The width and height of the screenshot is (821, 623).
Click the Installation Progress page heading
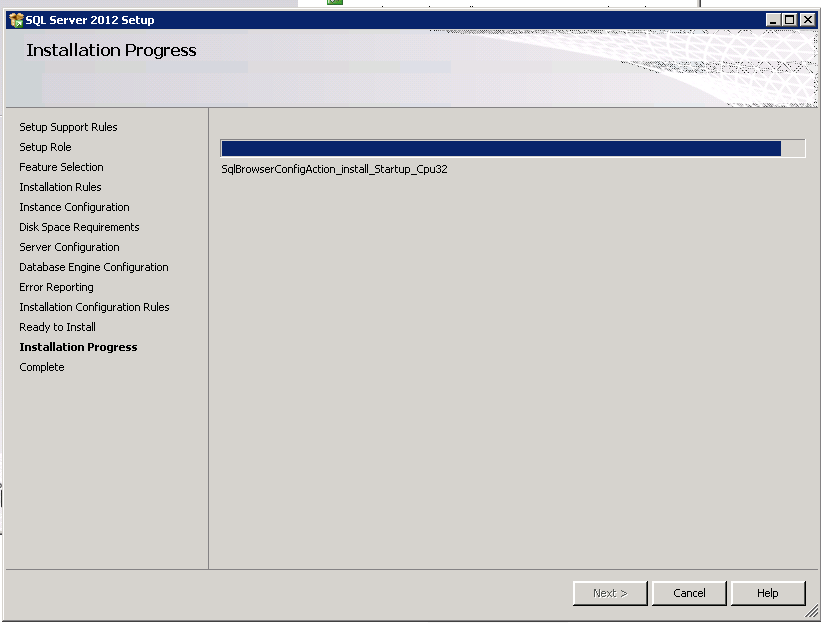coord(111,50)
